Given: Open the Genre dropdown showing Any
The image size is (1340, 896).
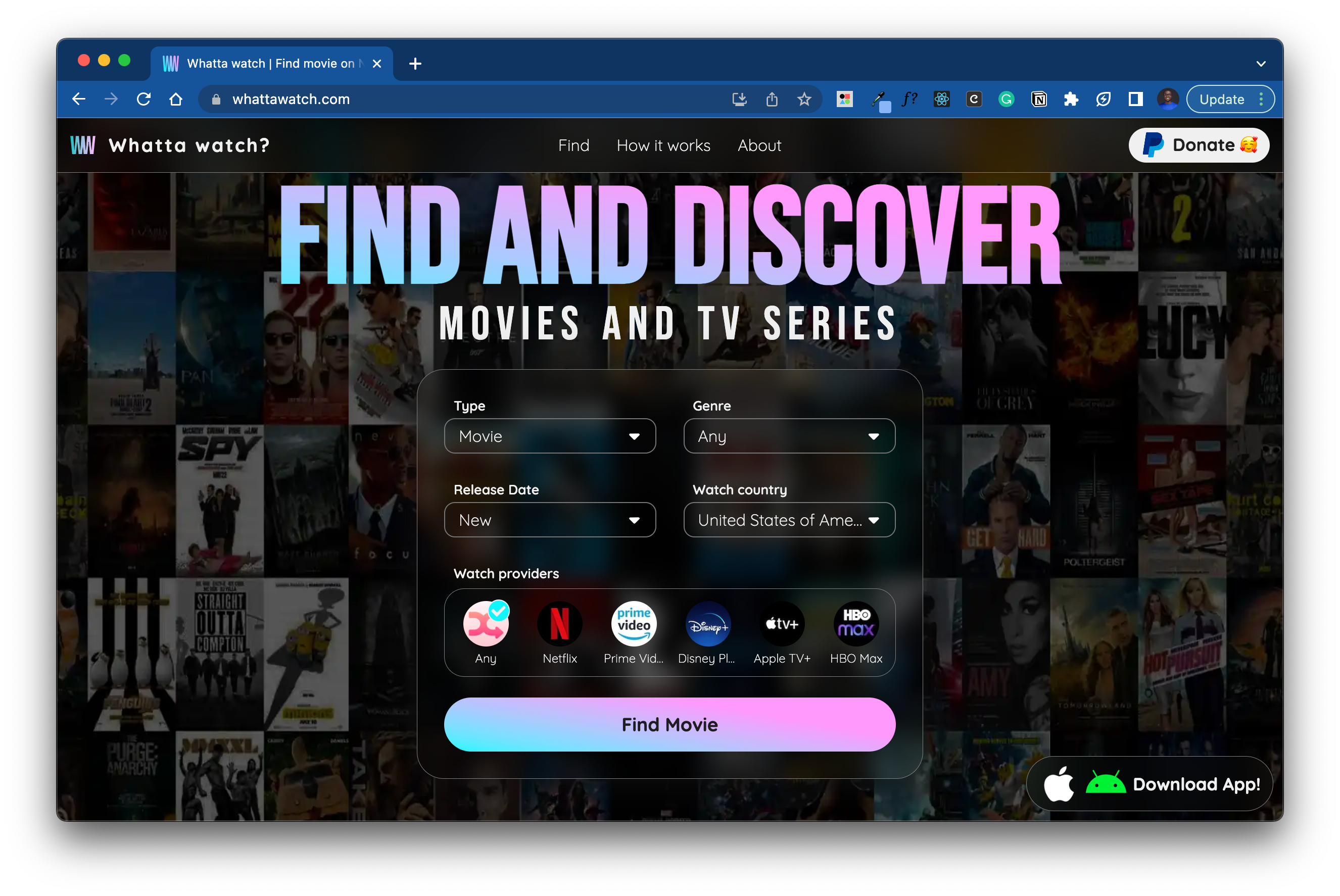Looking at the screenshot, I should (789, 436).
